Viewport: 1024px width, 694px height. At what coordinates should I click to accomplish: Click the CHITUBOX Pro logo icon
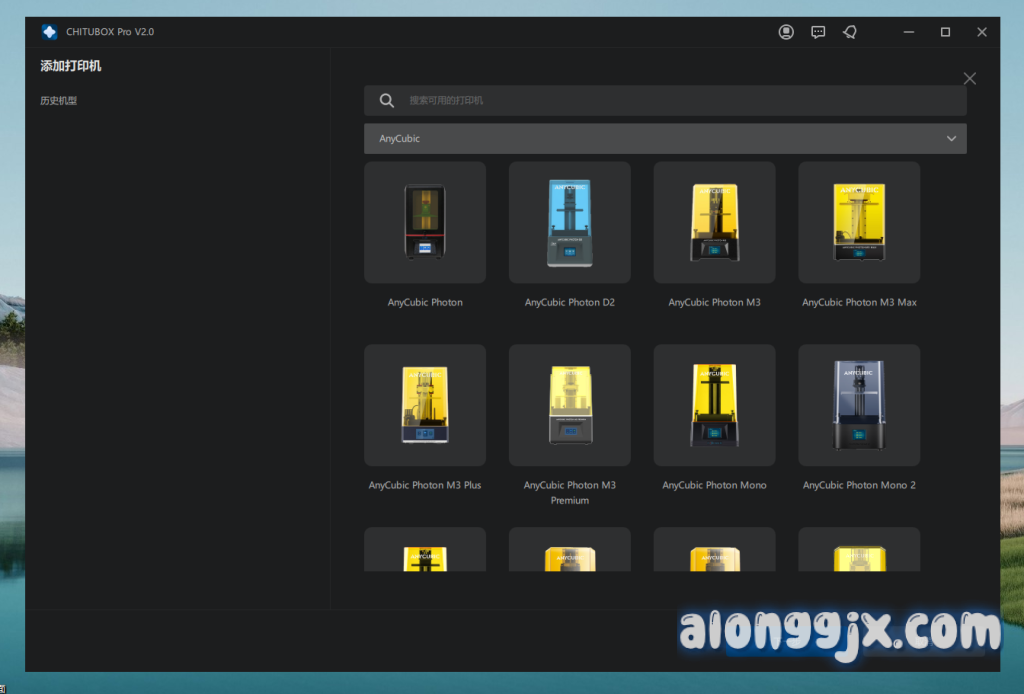(49, 32)
